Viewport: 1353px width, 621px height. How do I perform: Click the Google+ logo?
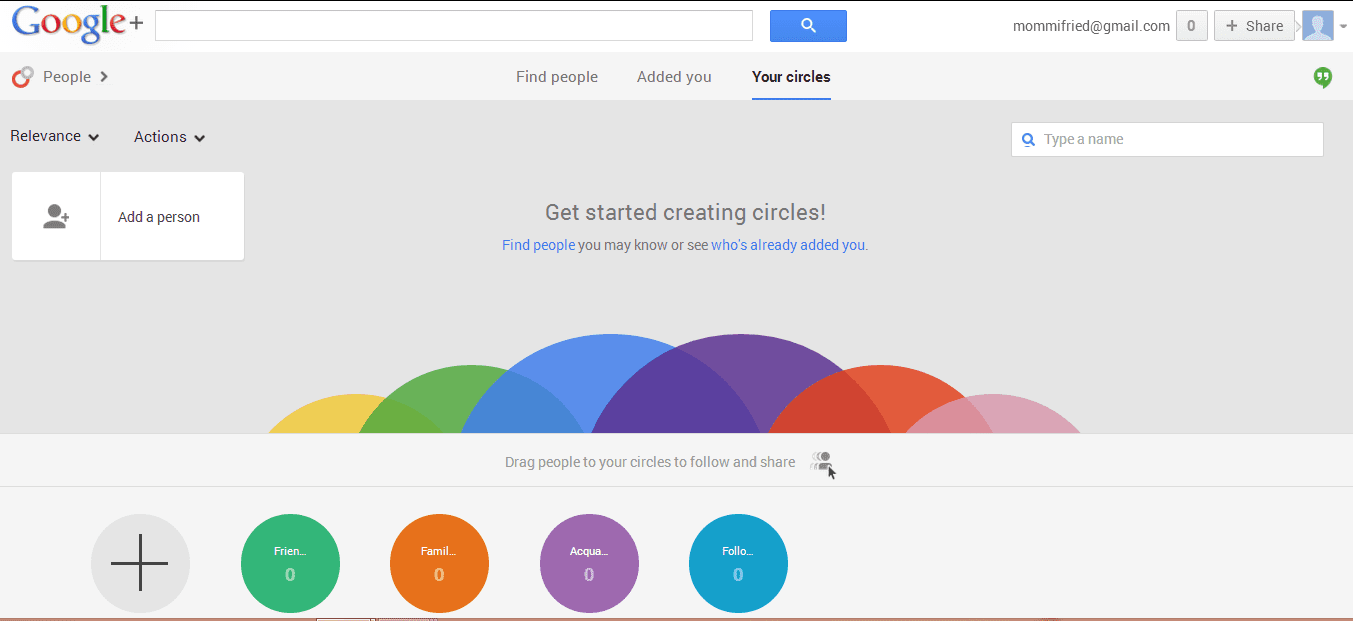pos(76,25)
